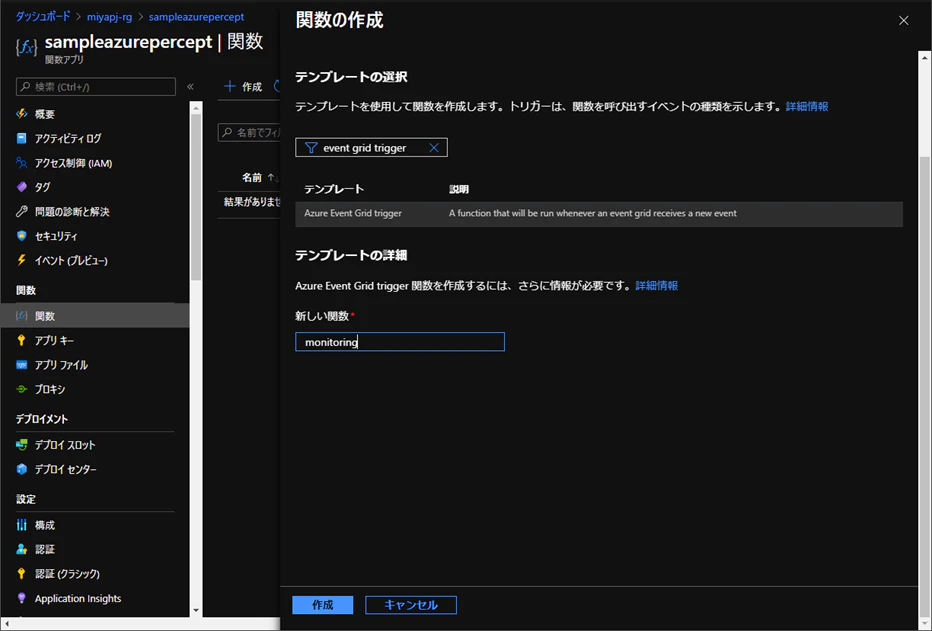Select the アクセス制御 (IAM) icon

[x=21, y=163]
